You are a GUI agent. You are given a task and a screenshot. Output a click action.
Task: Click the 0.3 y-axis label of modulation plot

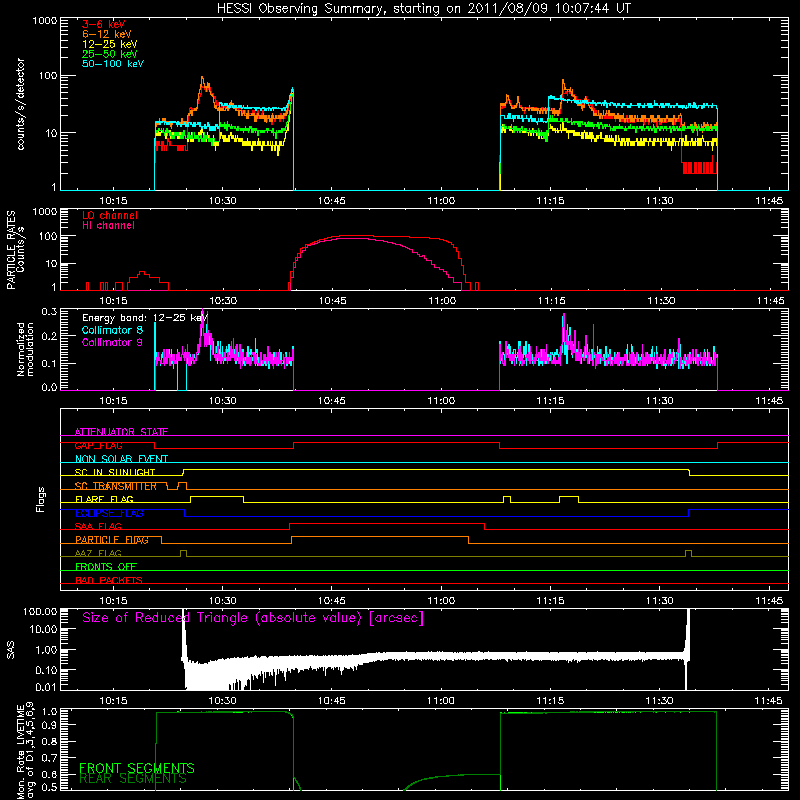[x=49, y=311]
